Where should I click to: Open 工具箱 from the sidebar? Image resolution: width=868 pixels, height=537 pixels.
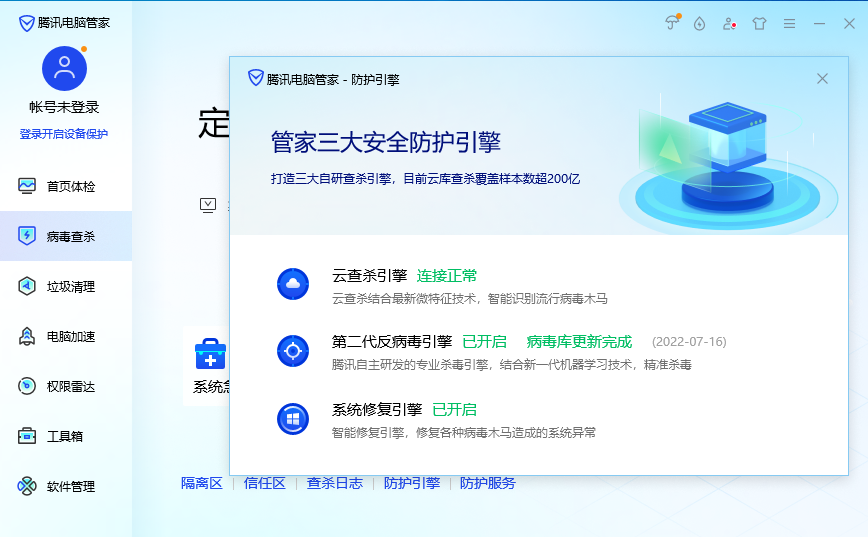[66, 436]
